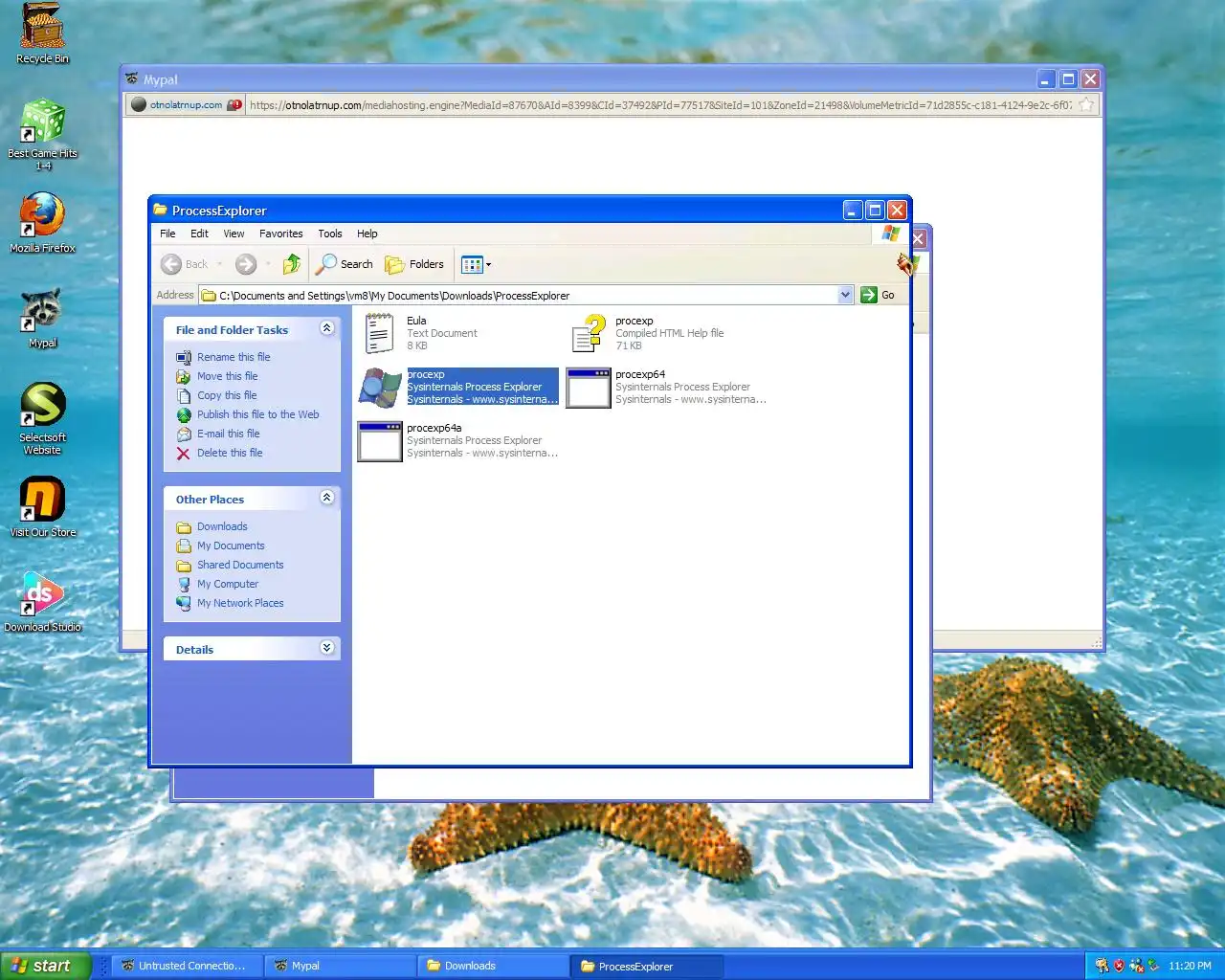Screen dimensions: 1225x980
Task: Open Shared Documents in Other Places
Action: pos(240,565)
